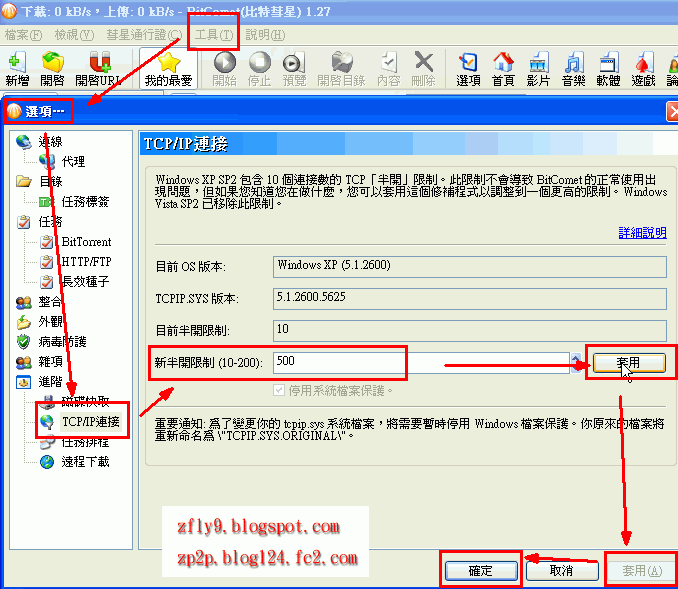
Task: Click the 新增 toolbar icon
Action: [x=16, y=69]
